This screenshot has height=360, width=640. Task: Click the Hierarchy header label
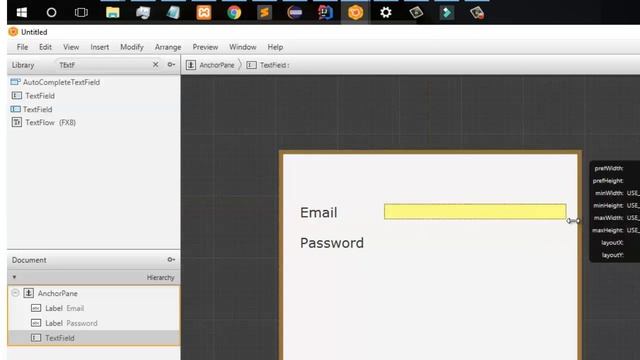coord(160,278)
